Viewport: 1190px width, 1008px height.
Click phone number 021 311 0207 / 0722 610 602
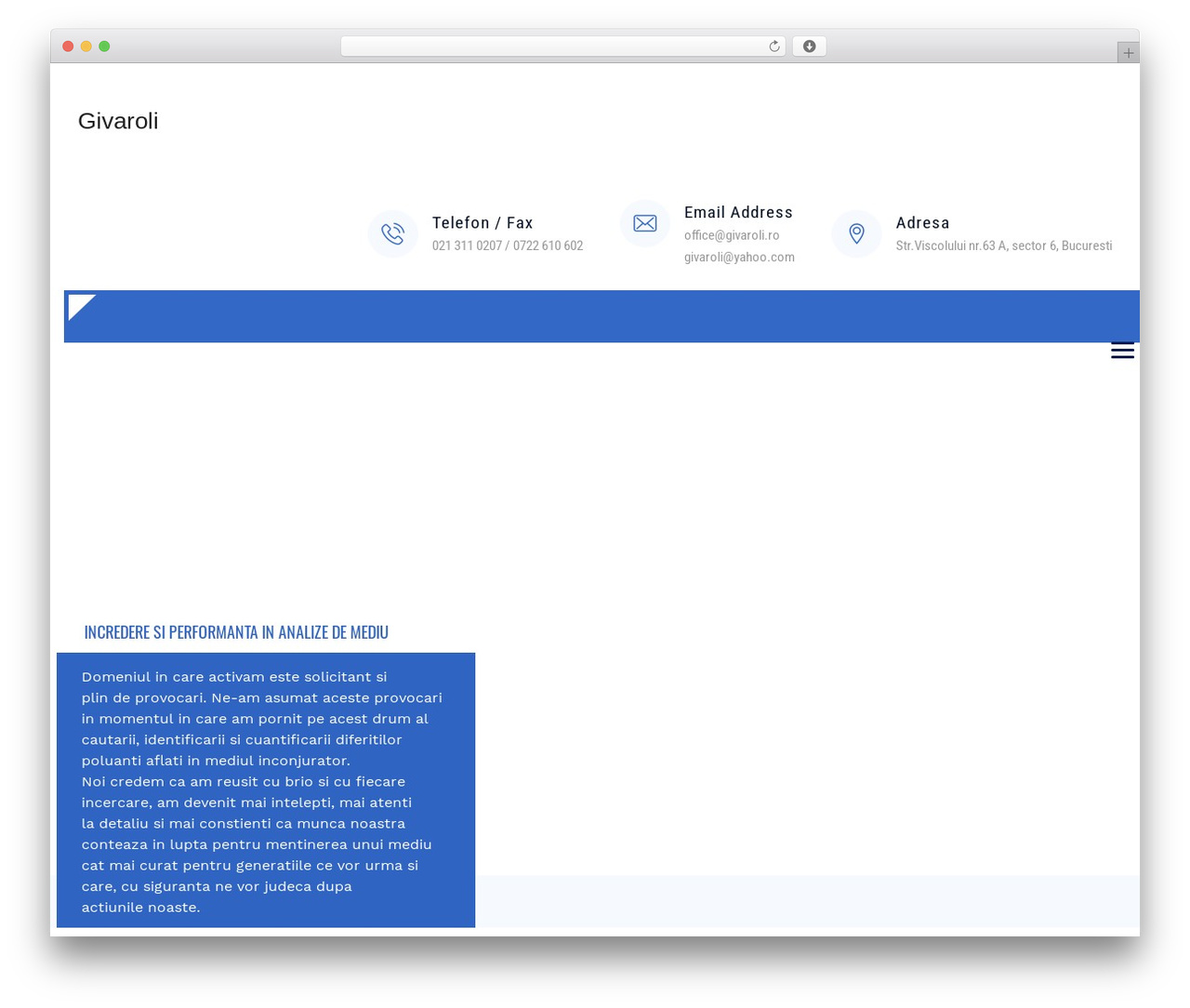click(508, 245)
